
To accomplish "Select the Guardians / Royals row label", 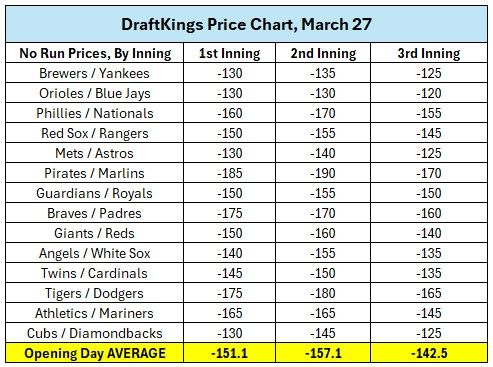I will click(95, 193).
